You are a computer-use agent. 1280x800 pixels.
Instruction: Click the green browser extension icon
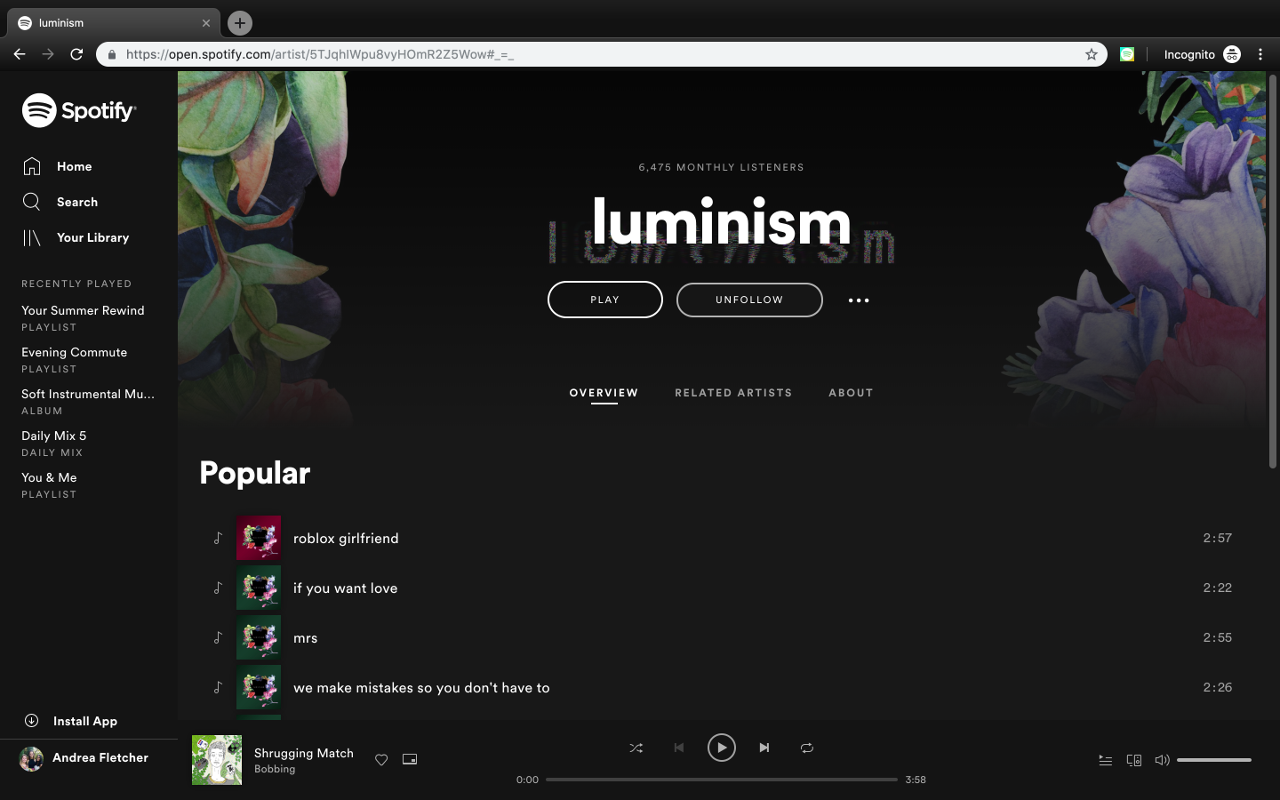pos(1127,54)
